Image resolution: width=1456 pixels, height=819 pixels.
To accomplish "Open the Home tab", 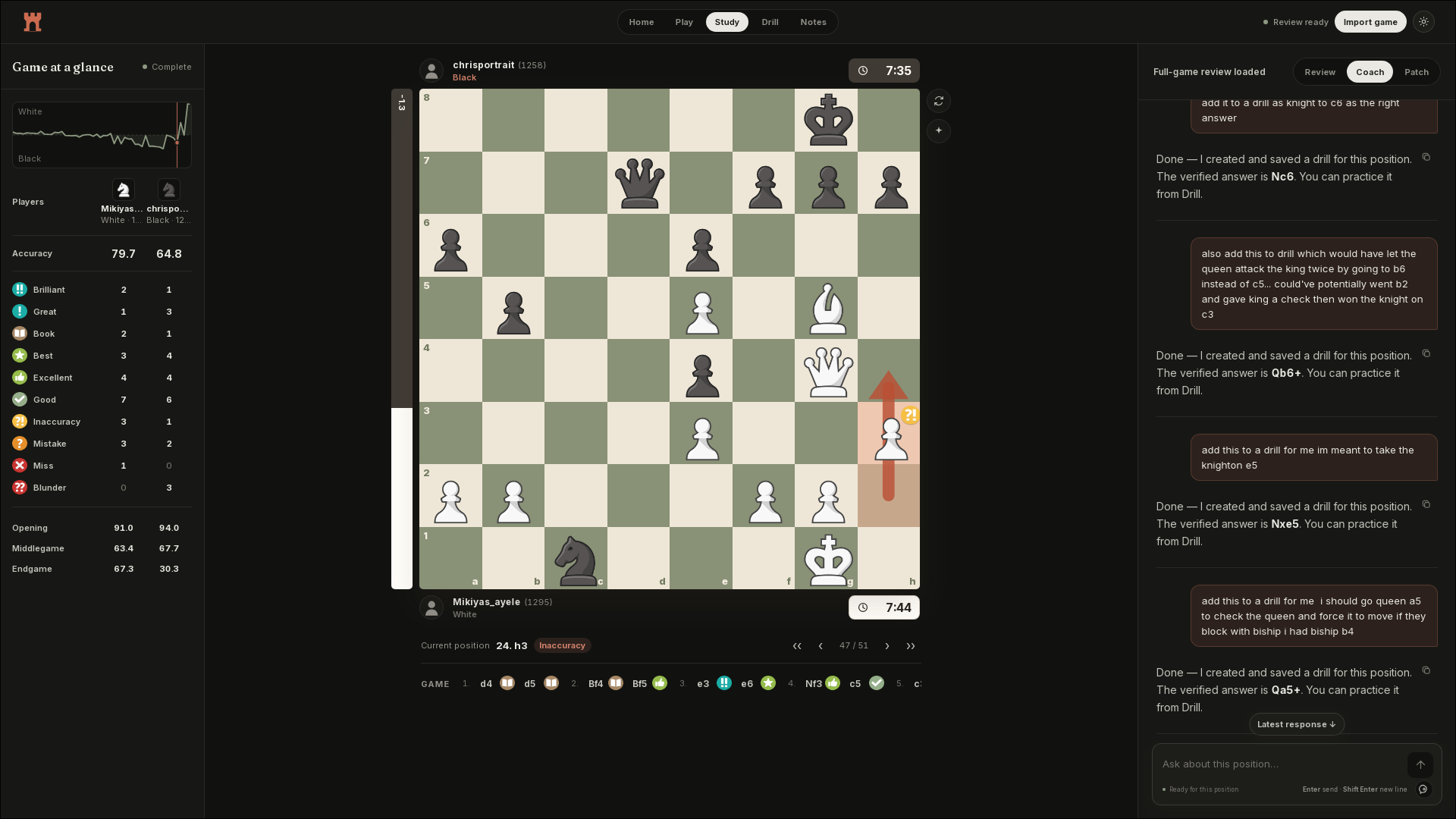I will click(x=642, y=22).
